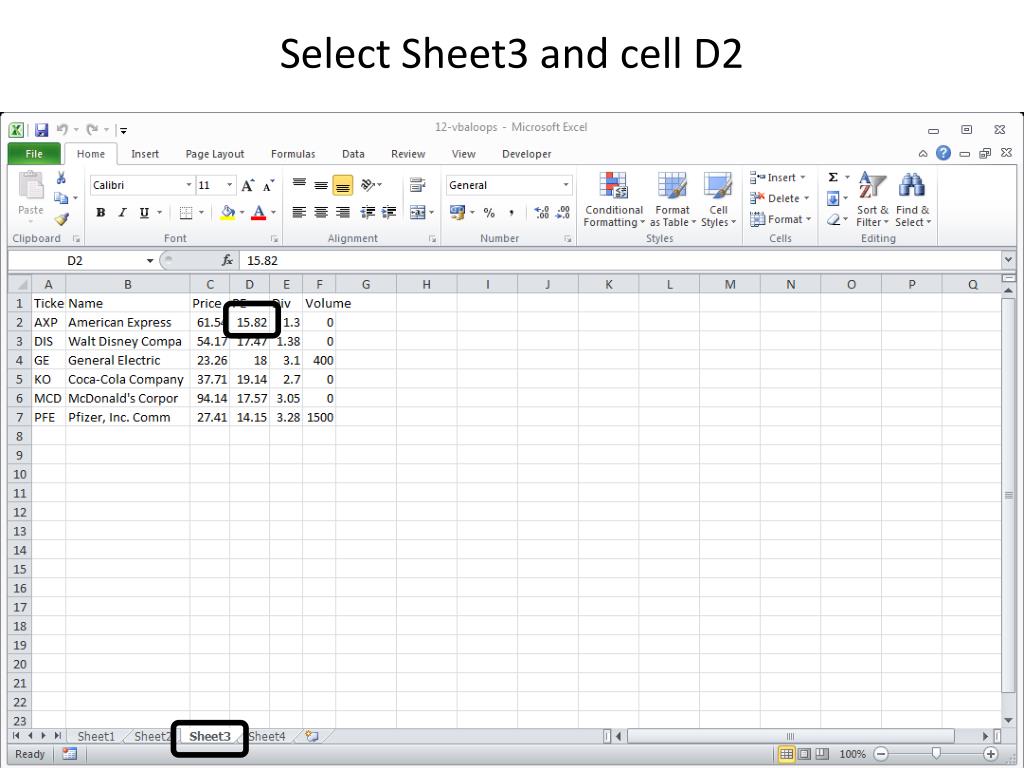Click the Wrap Text icon

417,185
